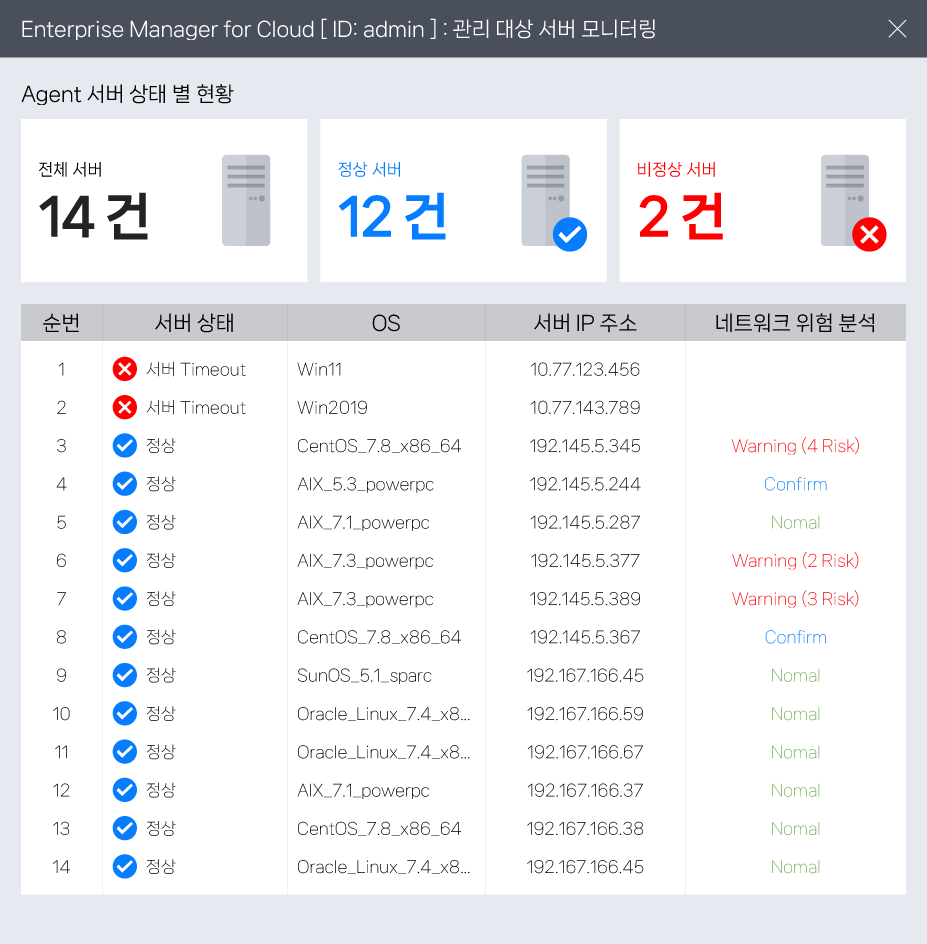
Task: Sort by 서버 상태 column header
Action: click(194, 323)
